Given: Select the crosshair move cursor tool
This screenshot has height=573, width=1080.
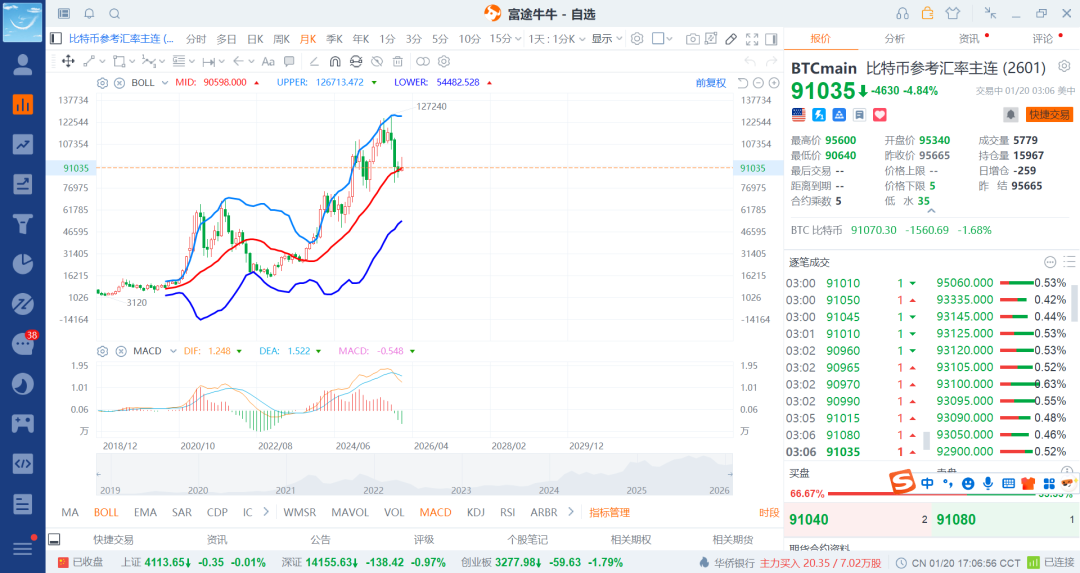Looking at the screenshot, I should tap(68, 61).
